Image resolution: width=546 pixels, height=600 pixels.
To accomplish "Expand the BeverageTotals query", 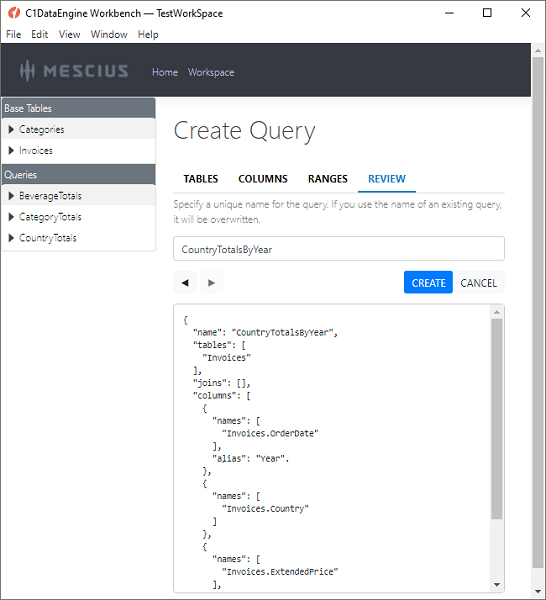I will pyautogui.click(x=11, y=196).
